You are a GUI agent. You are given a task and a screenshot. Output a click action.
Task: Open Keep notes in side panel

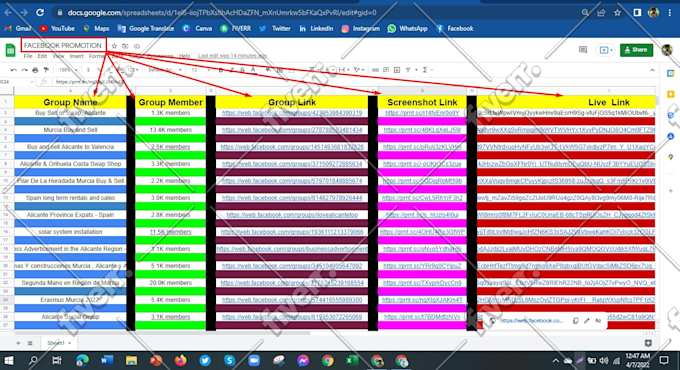point(670,94)
